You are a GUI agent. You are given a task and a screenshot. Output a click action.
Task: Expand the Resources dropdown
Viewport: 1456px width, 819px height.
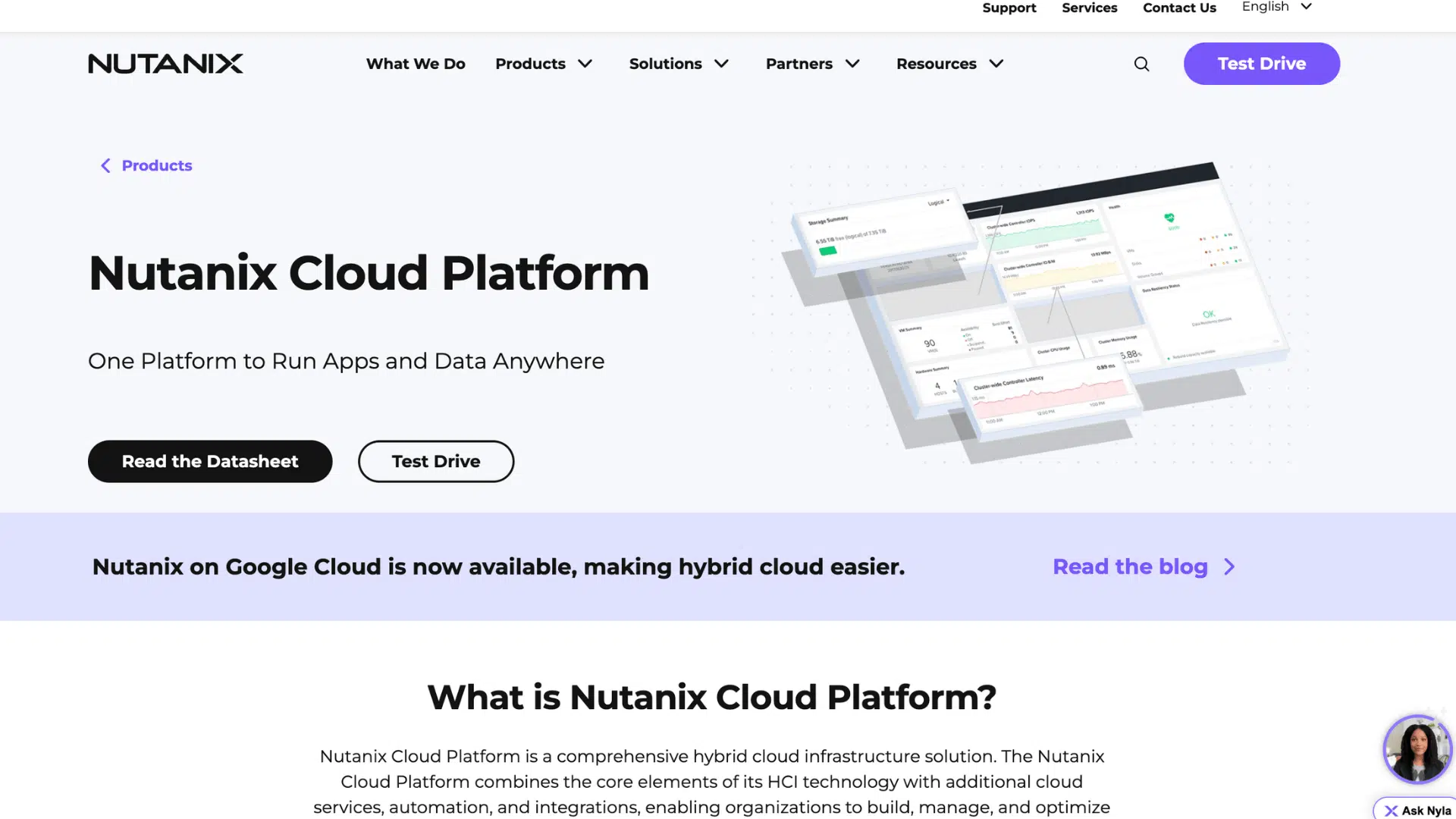pyautogui.click(x=949, y=64)
